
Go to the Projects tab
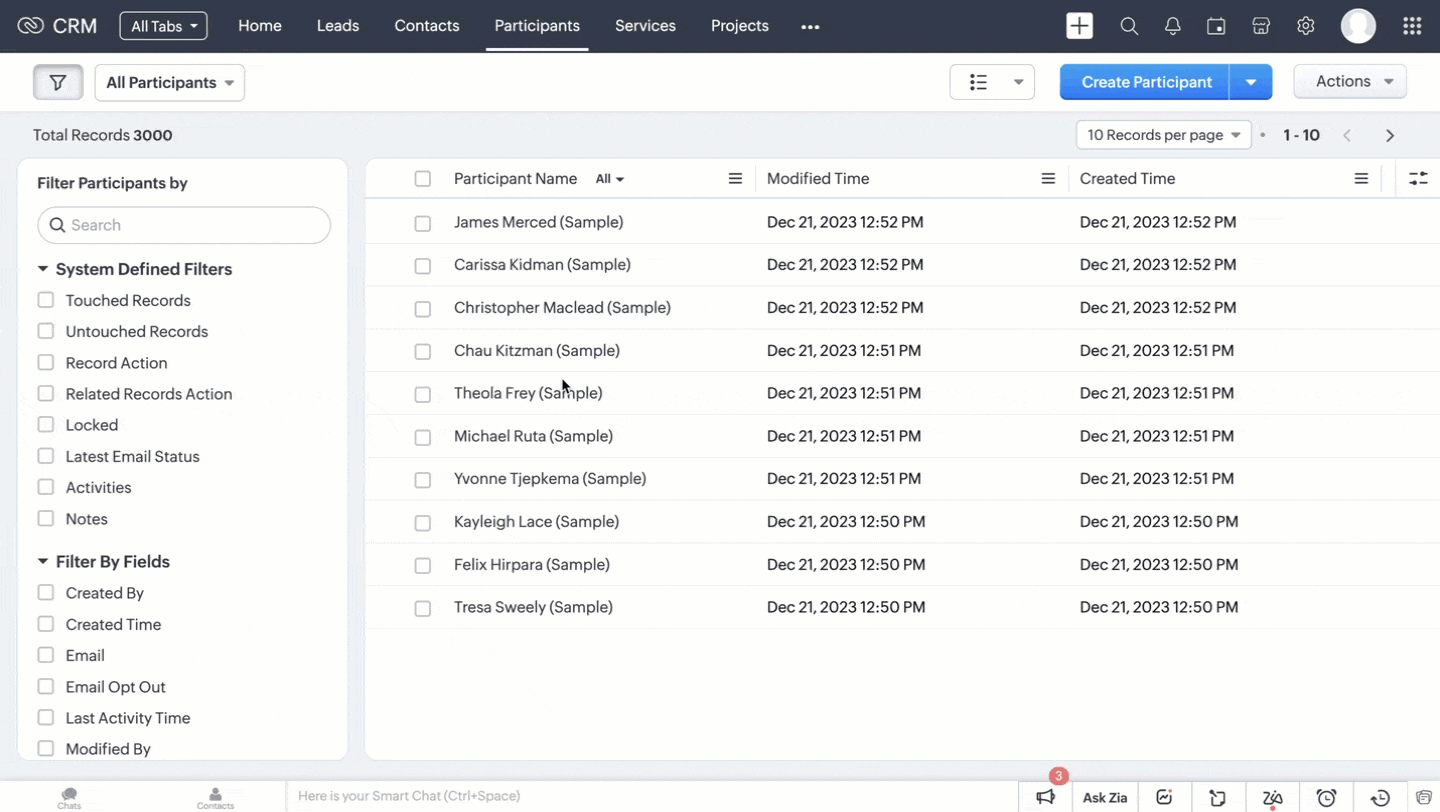tap(740, 26)
